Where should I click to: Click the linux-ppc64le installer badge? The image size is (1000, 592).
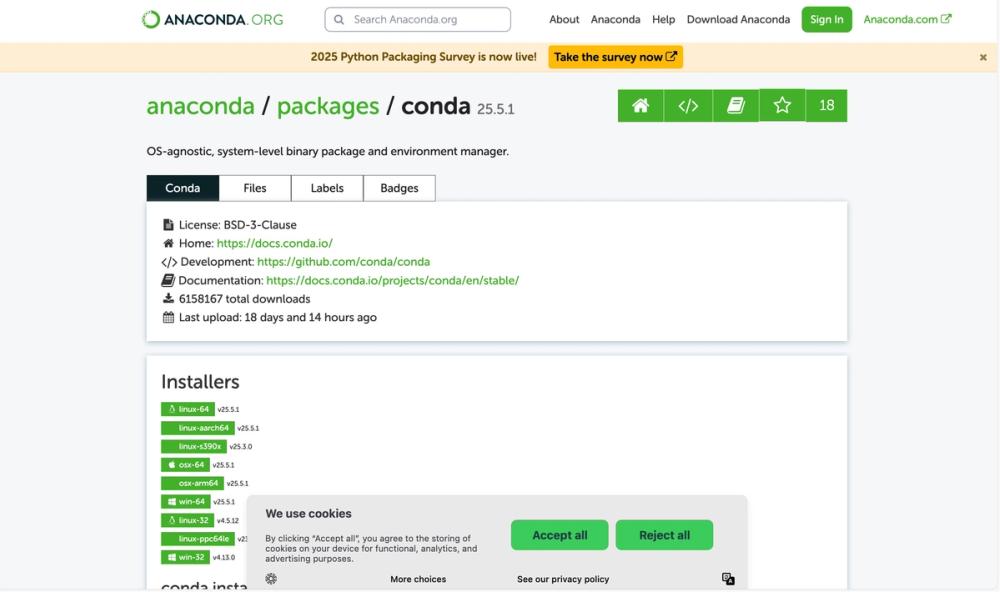(198, 539)
